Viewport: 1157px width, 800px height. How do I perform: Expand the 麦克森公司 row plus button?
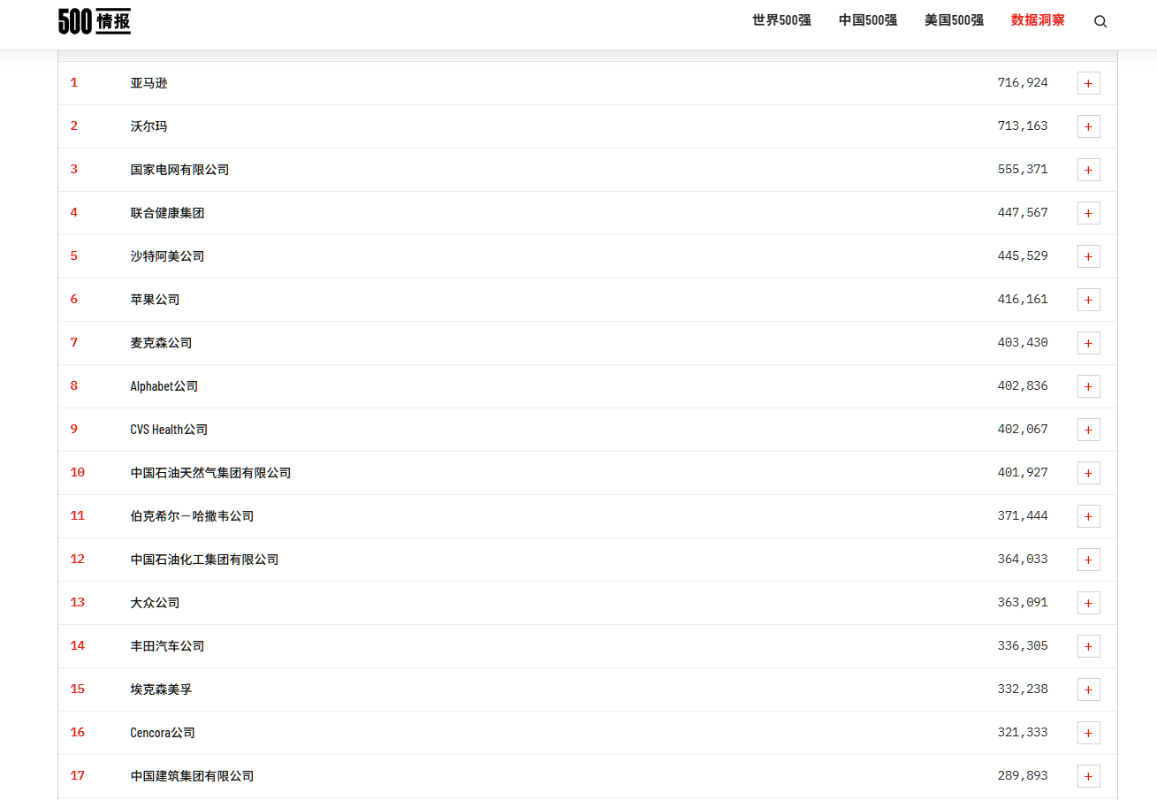(x=1088, y=343)
